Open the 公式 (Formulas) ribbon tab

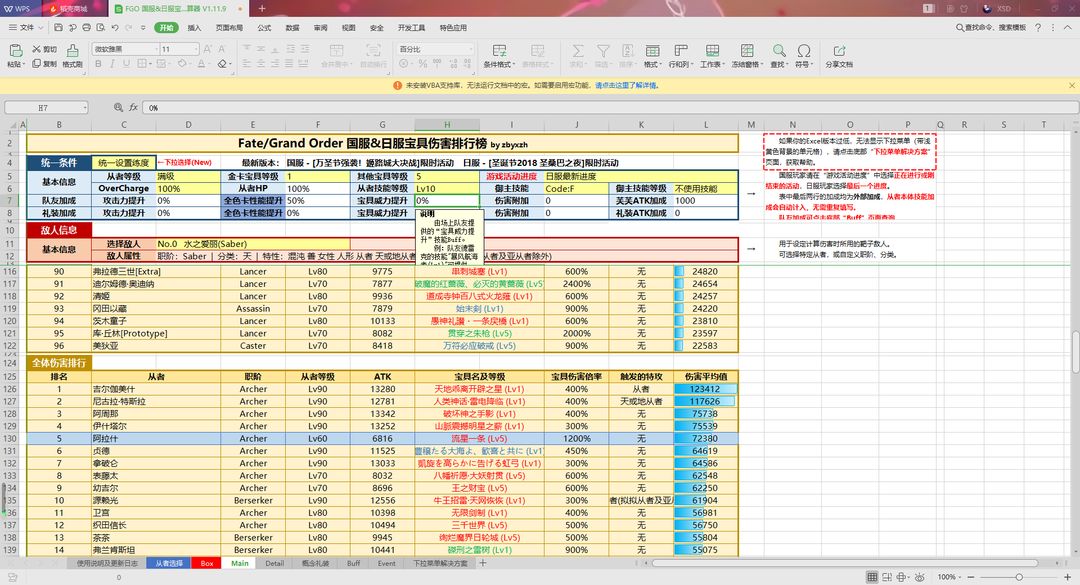[x=264, y=28]
